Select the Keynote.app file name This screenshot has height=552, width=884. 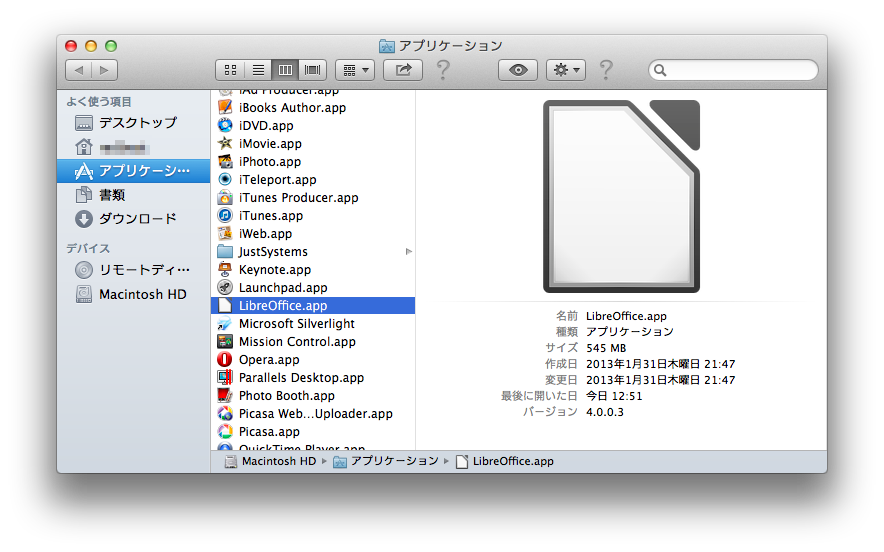pyautogui.click(x=275, y=270)
